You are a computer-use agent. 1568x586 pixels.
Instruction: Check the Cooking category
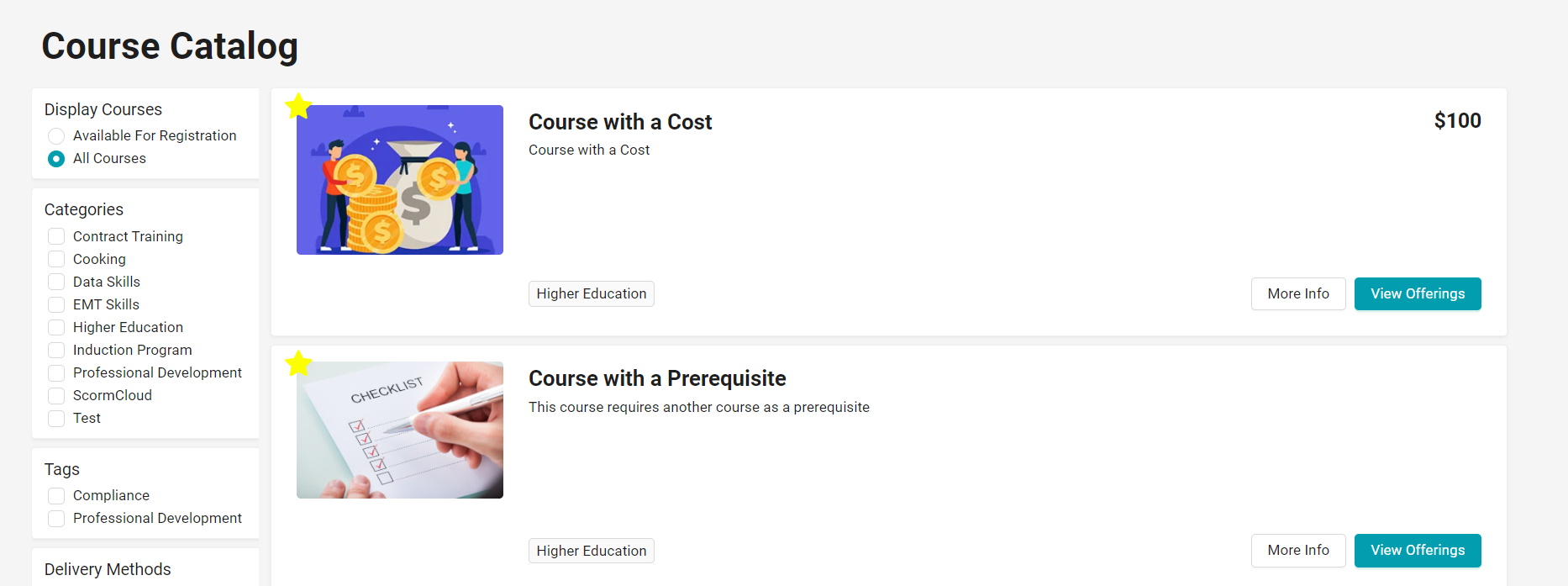coord(55,259)
